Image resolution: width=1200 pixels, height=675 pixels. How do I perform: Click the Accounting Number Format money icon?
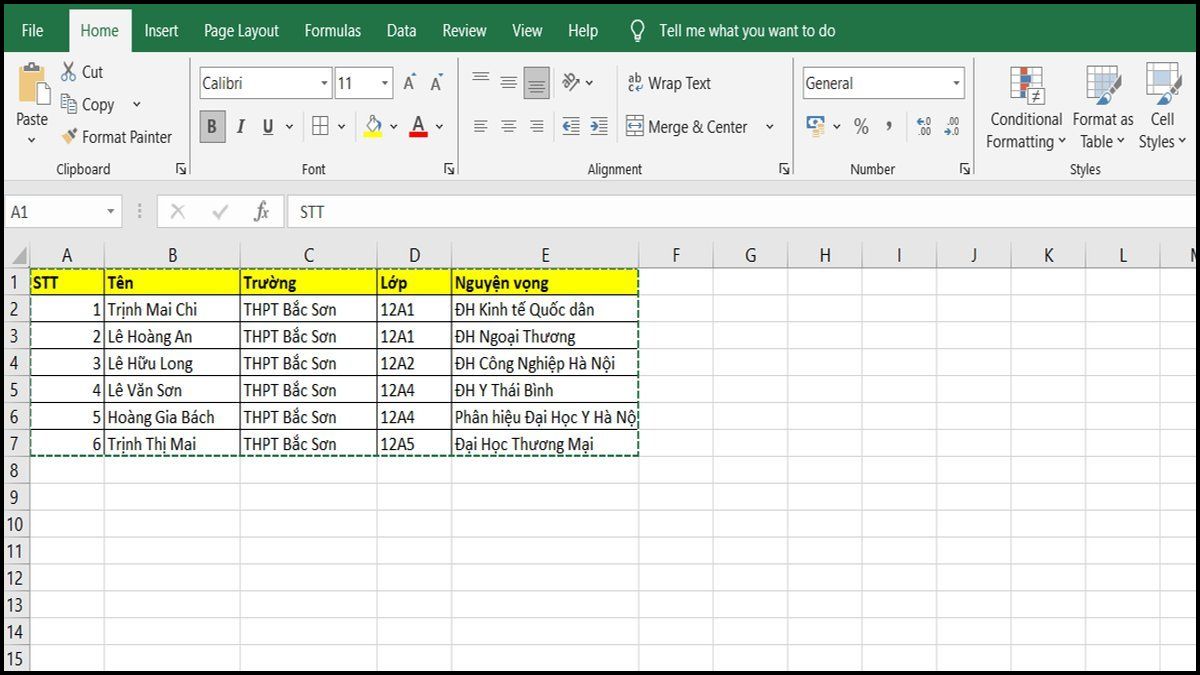click(816, 127)
